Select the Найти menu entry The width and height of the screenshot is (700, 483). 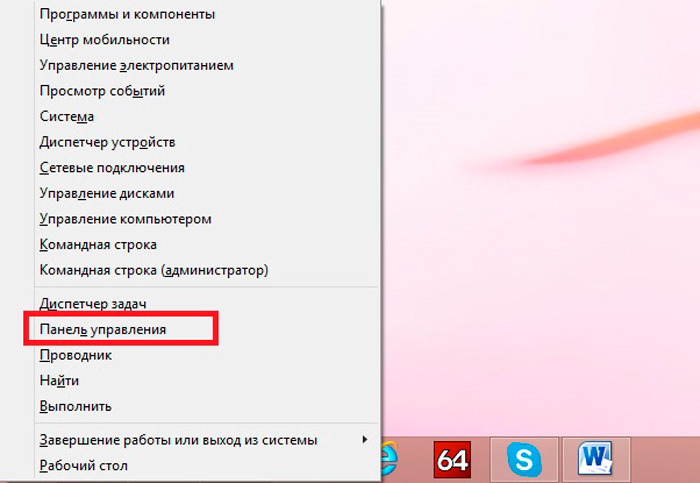[x=59, y=381]
